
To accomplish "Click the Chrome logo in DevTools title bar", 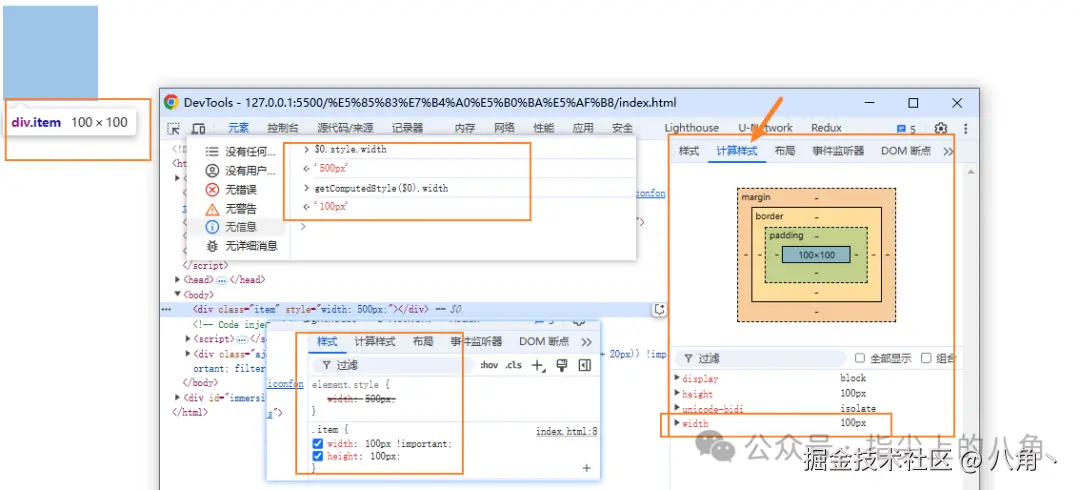I will pyautogui.click(x=172, y=103).
